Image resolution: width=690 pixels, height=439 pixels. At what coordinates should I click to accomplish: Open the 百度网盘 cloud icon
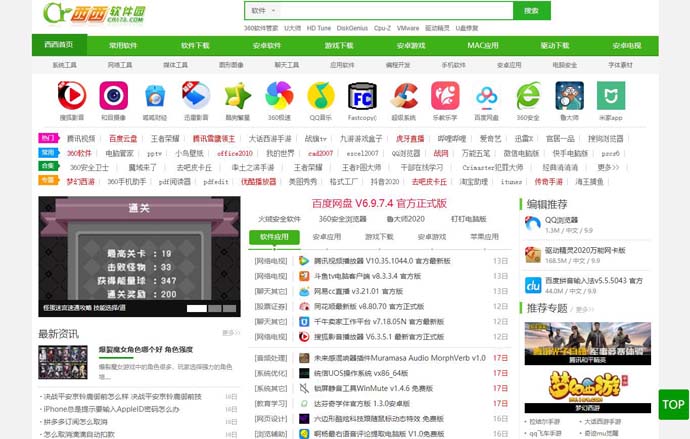(487, 95)
